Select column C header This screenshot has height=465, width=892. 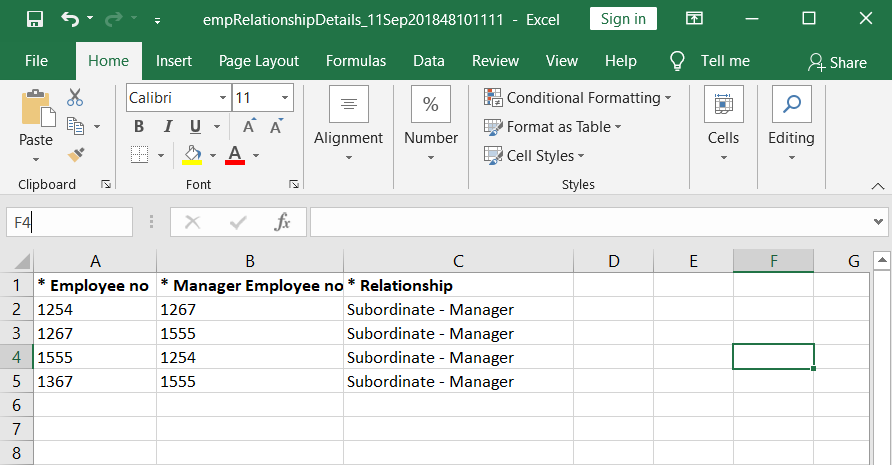click(459, 261)
